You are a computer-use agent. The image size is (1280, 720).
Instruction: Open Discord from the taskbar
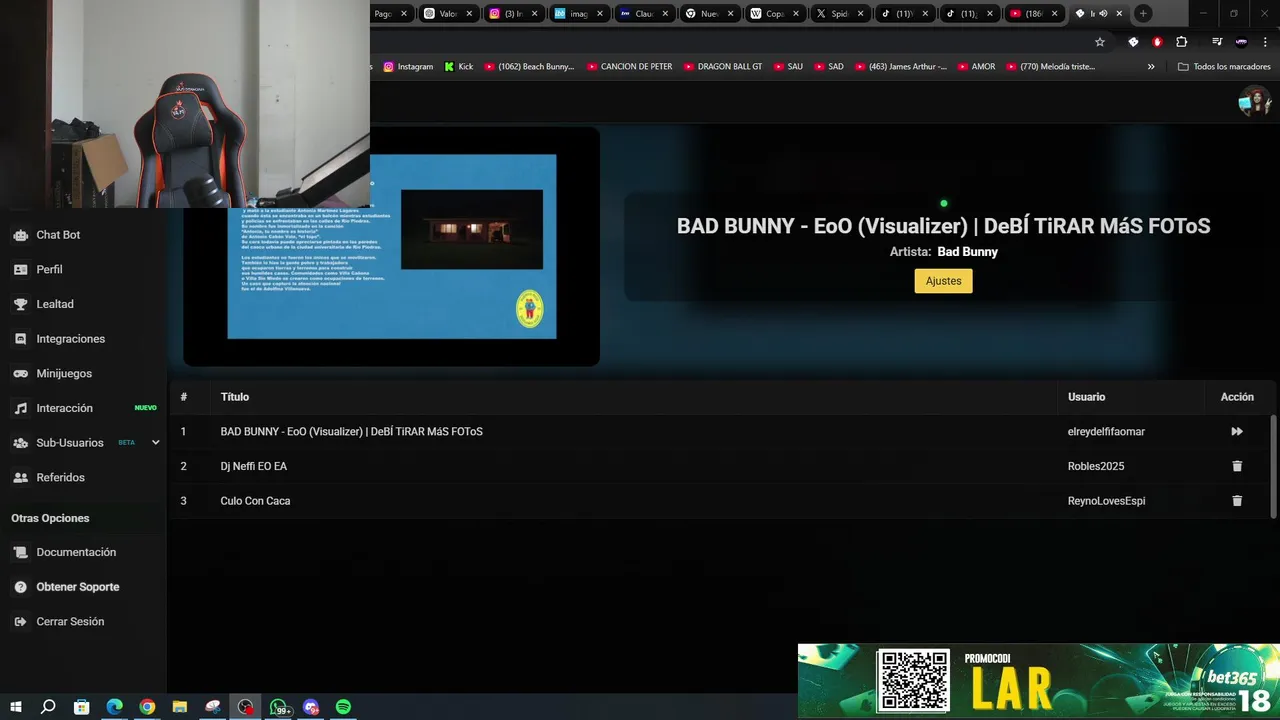pyautogui.click(x=311, y=707)
